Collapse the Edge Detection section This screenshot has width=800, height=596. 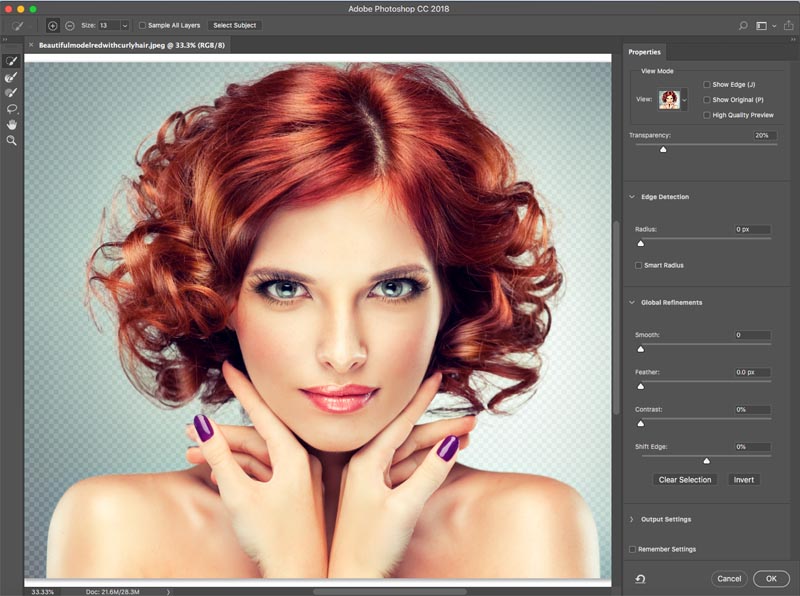pos(632,197)
